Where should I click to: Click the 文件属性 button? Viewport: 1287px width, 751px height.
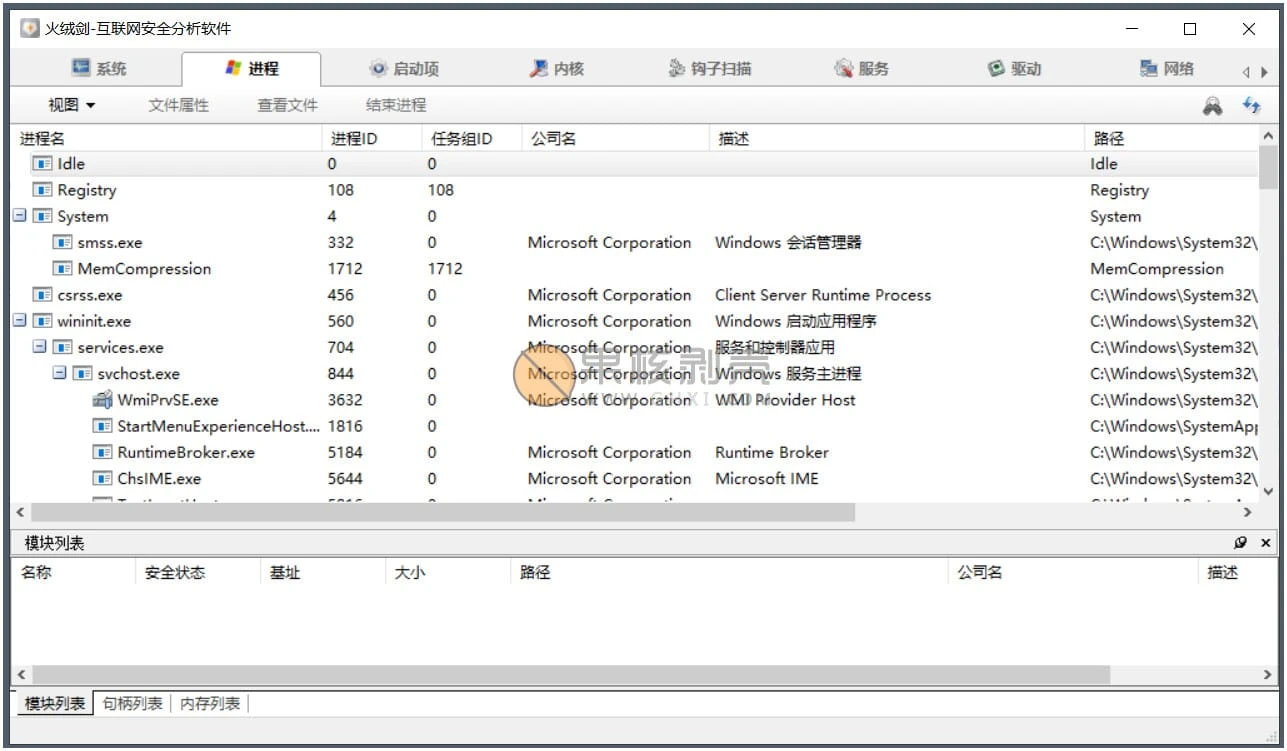(178, 105)
